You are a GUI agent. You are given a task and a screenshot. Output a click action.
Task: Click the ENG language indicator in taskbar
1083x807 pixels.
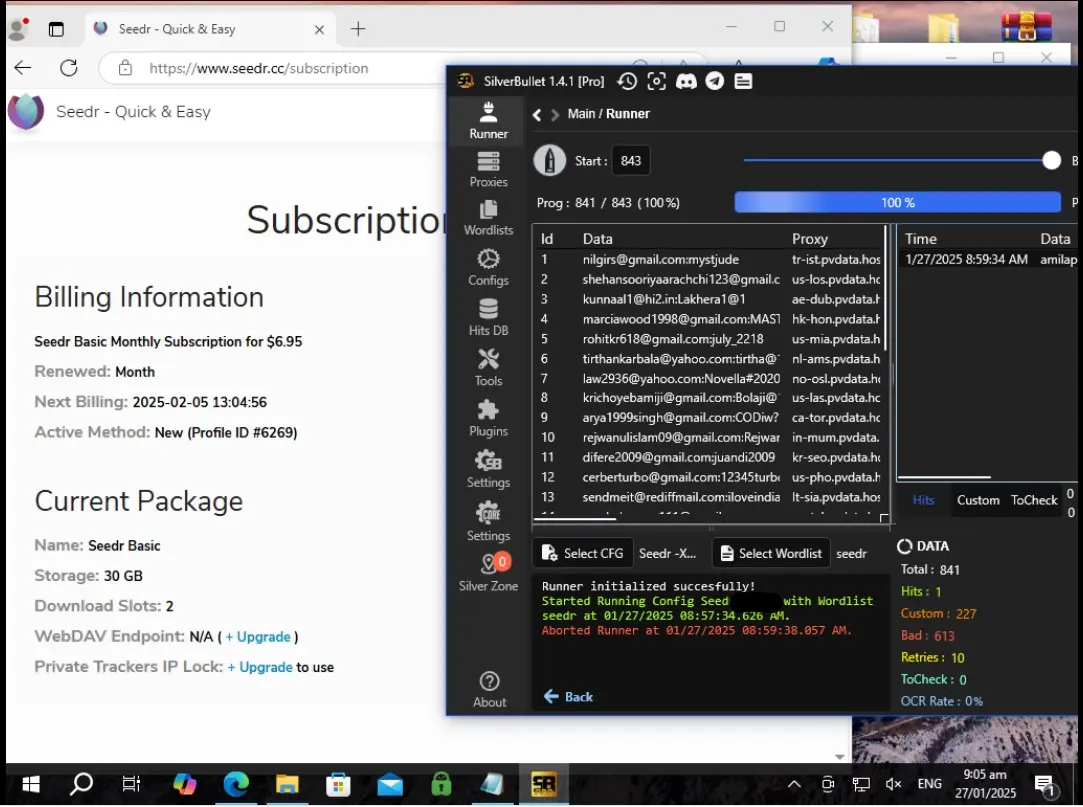[x=930, y=784]
